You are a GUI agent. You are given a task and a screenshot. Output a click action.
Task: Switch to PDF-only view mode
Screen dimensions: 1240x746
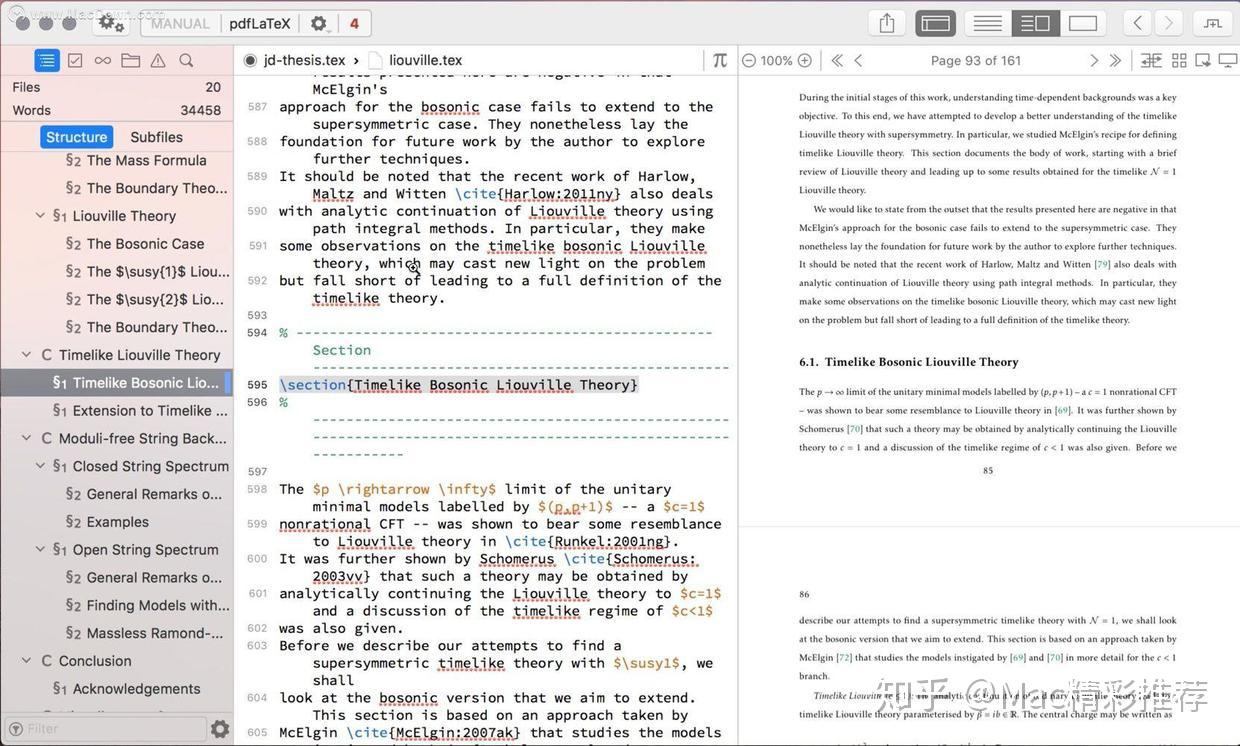(1083, 22)
